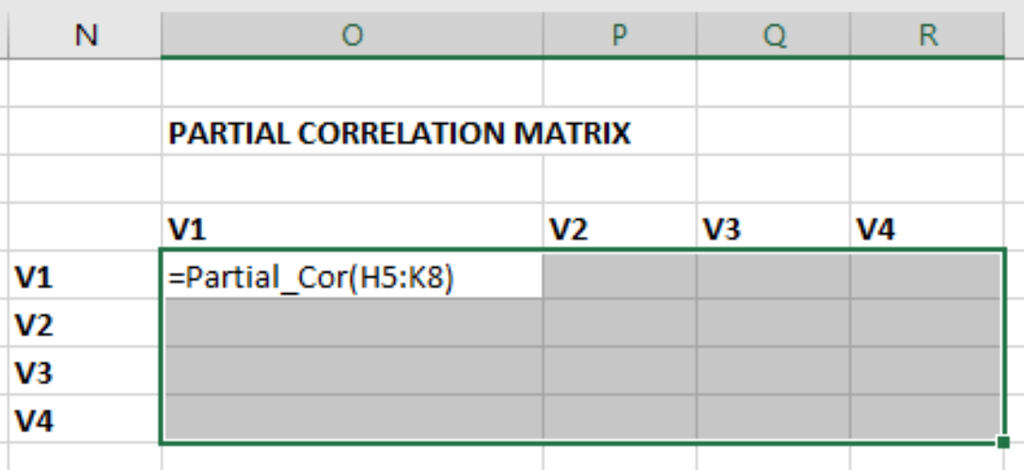Viewport: 1024px width, 470px height.
Task: Click the V2 row label in column N
Action: pos(85,324)
